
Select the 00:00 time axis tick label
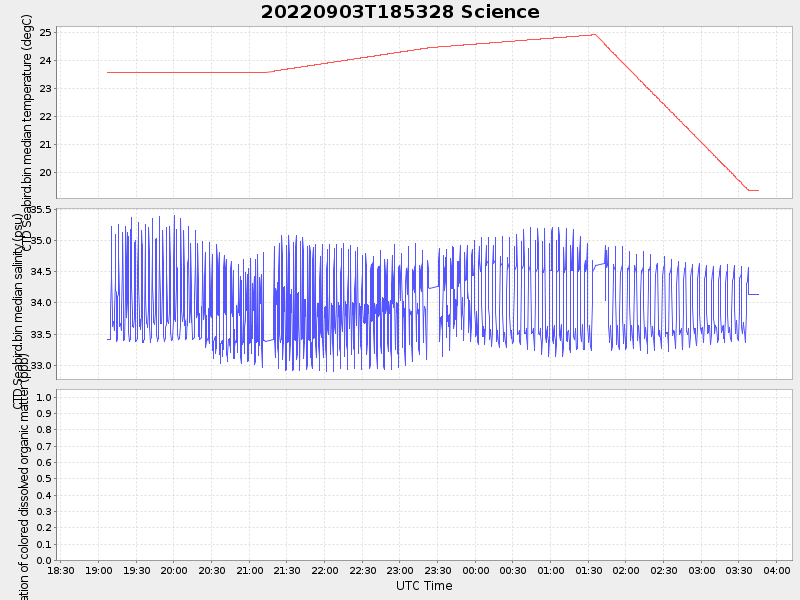[x=476, y=570]
